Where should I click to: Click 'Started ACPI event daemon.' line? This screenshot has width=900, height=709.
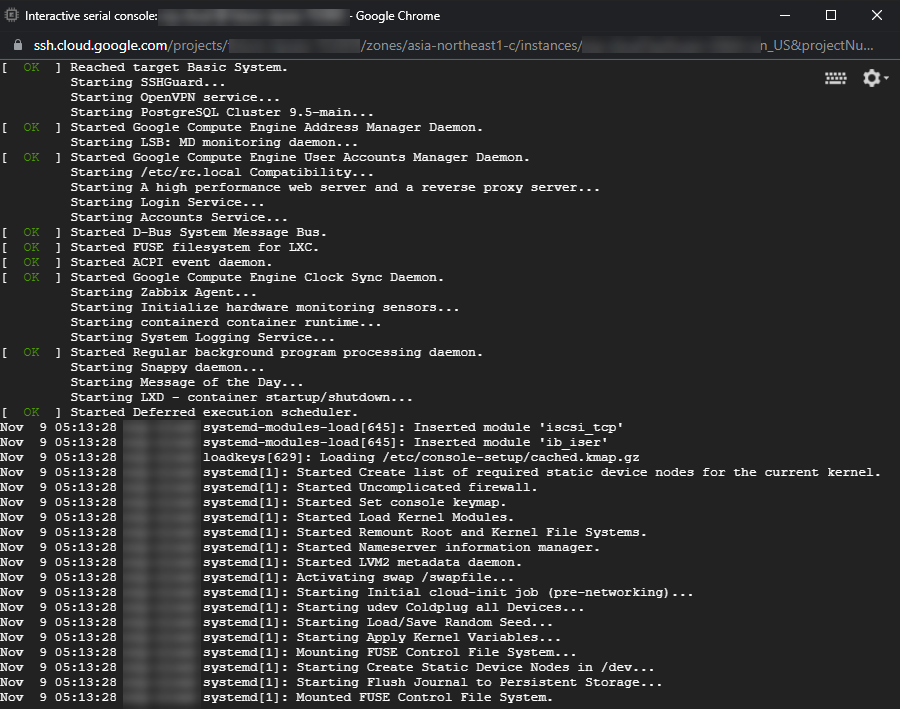point(171,262)
